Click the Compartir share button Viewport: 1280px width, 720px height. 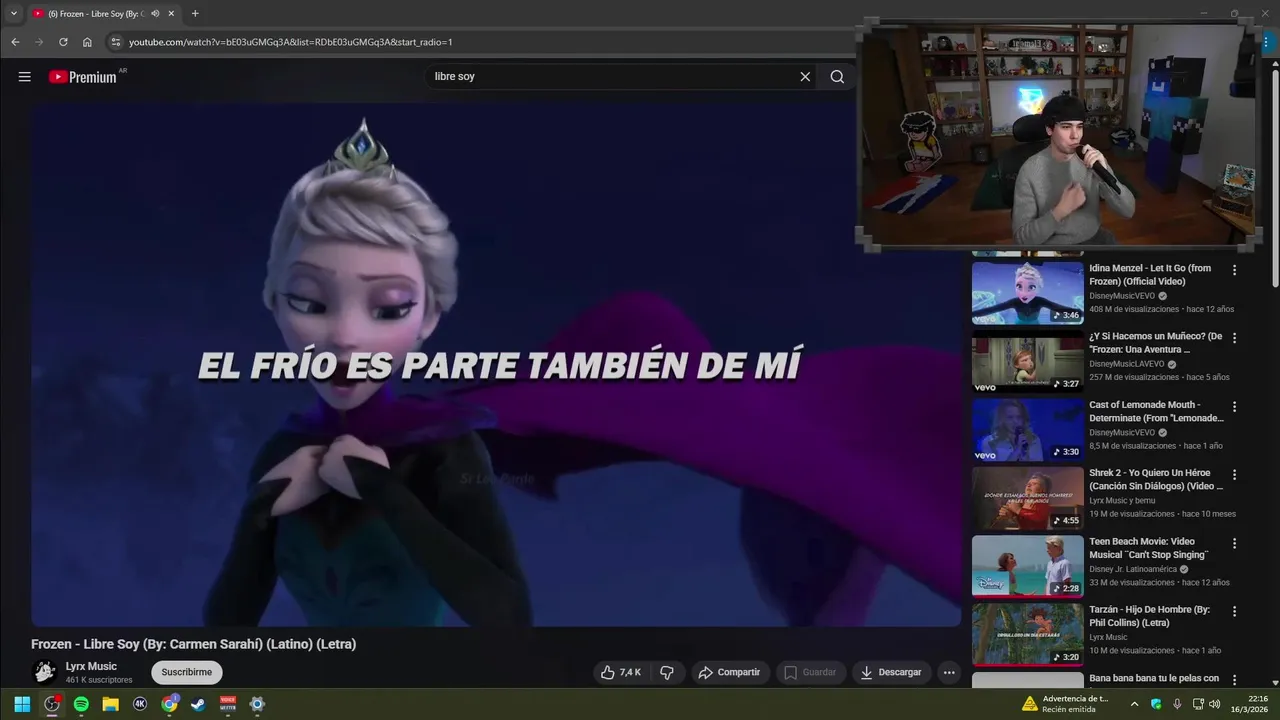tap(729, 672)
